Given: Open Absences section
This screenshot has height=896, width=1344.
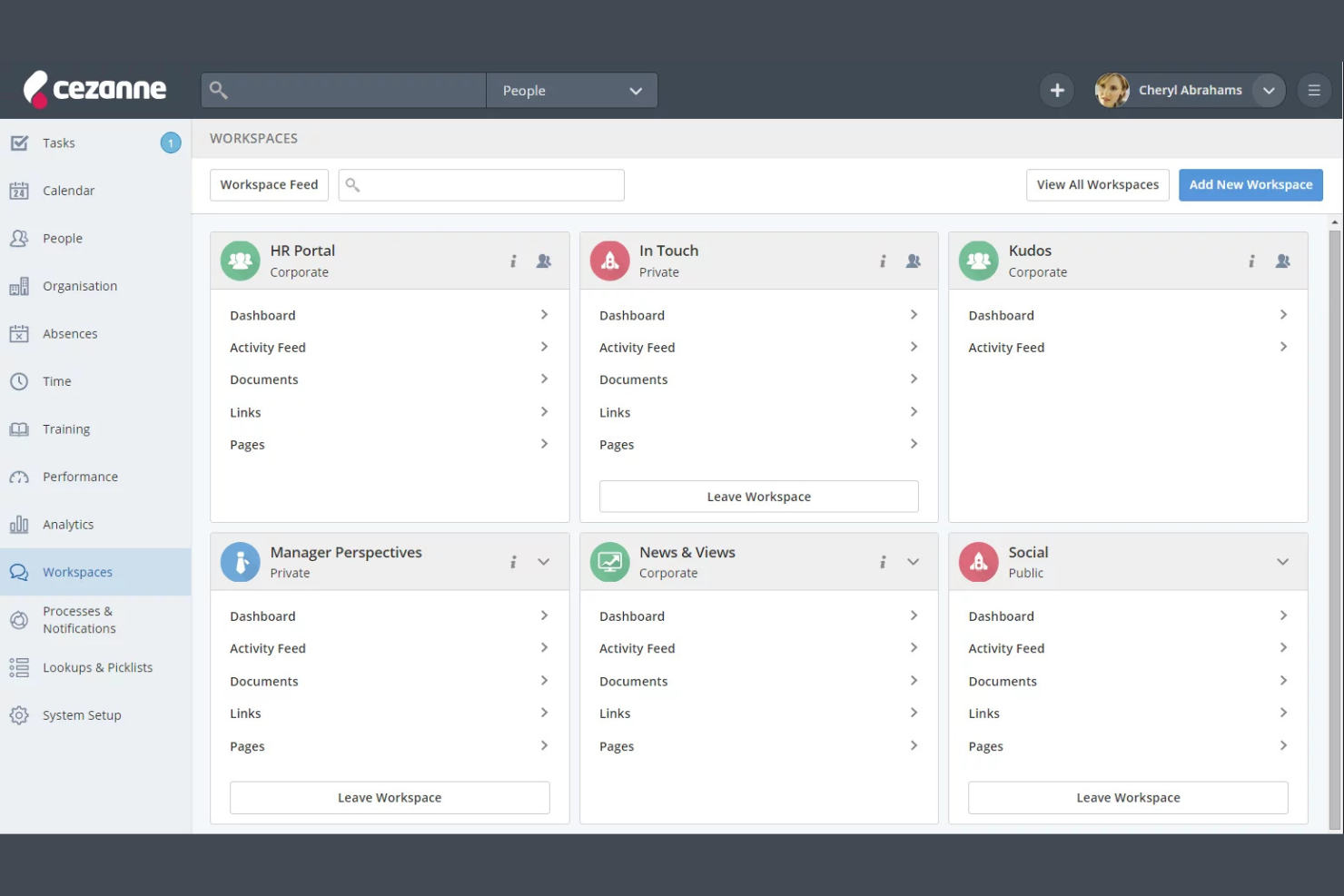Looking at the screenshot, I should tap(95, 333).
